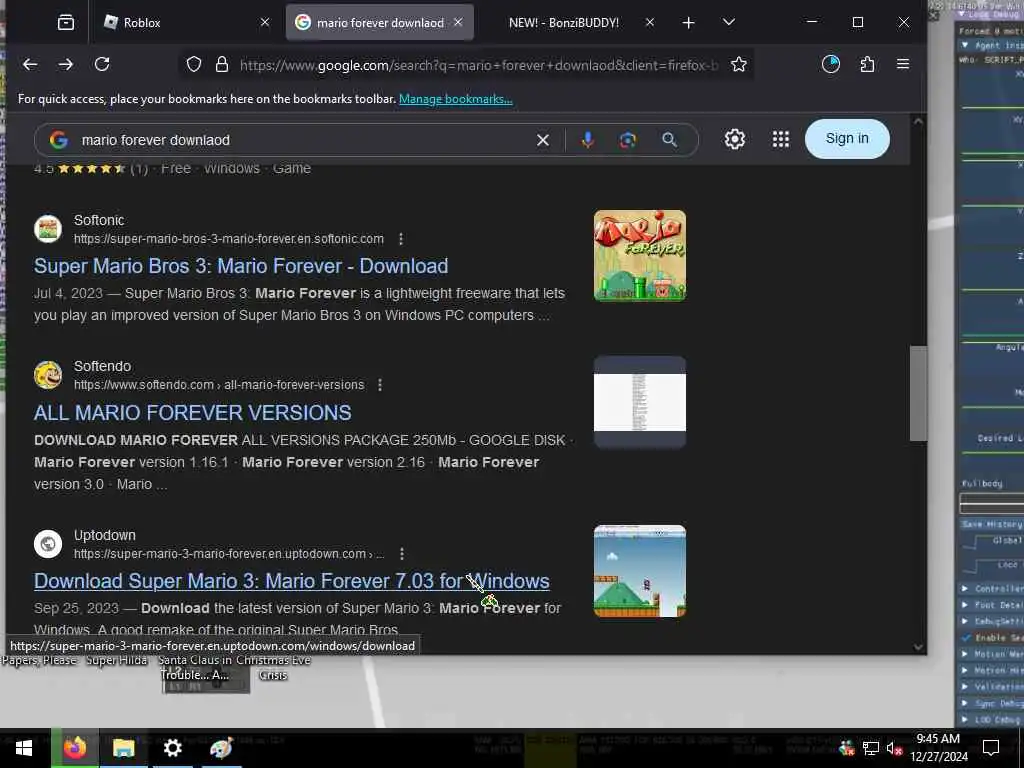Bookmark this page with star icon
1024x768 pixels.
tap(739, 64)
